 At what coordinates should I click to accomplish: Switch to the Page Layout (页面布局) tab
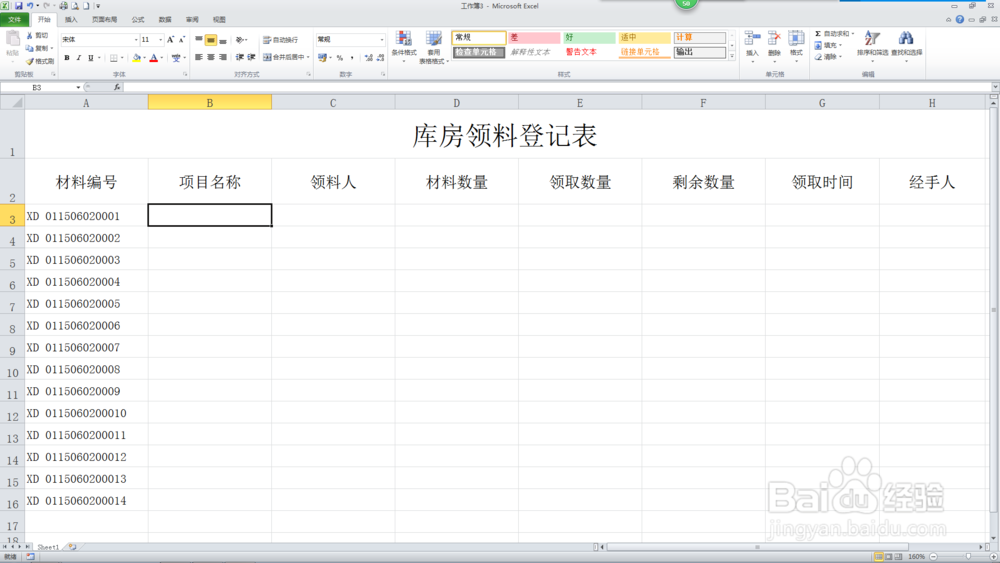tap(105, 20)
